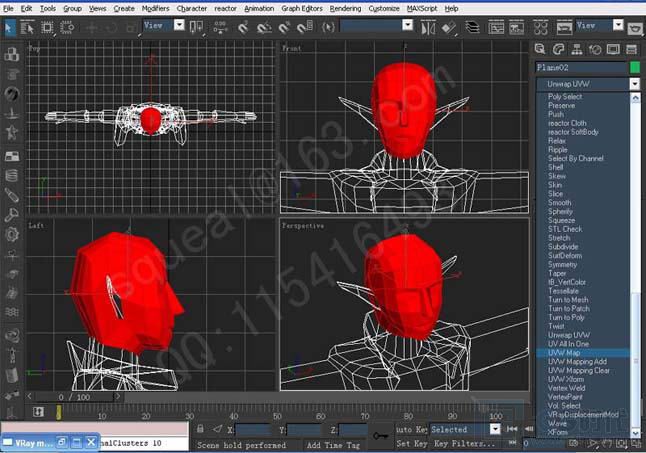
Task: Toggle the Percent Snap icon
Action: click(x=284, y=28)
